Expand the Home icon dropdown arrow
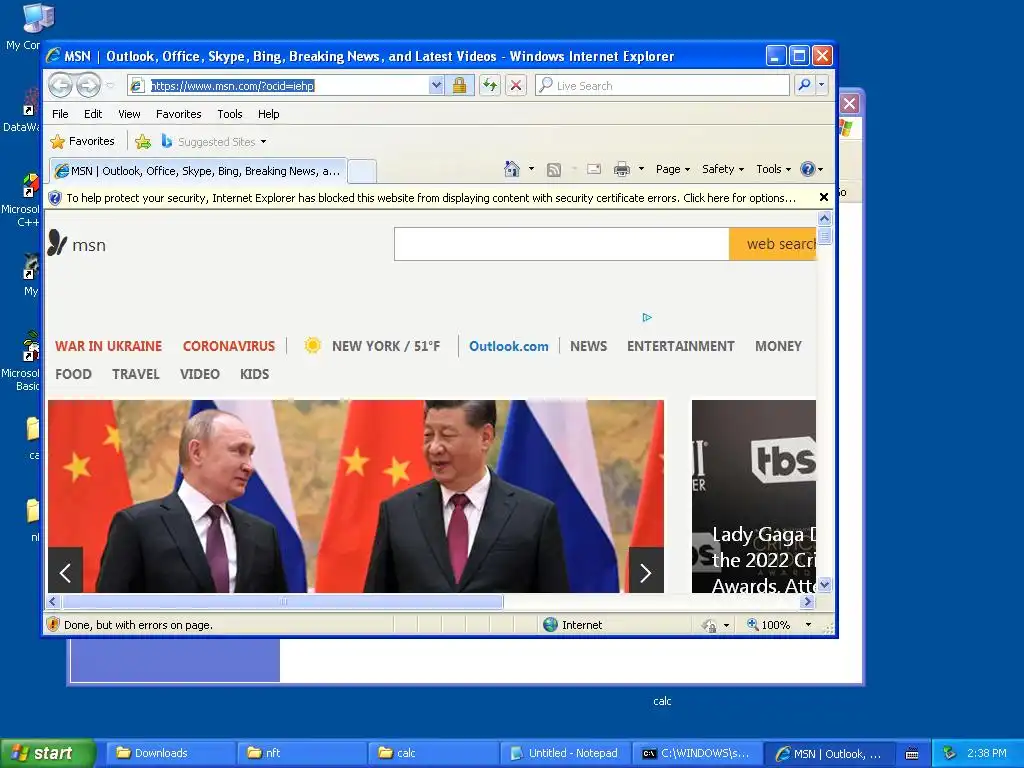1024x768 pixels. [531, 169]
